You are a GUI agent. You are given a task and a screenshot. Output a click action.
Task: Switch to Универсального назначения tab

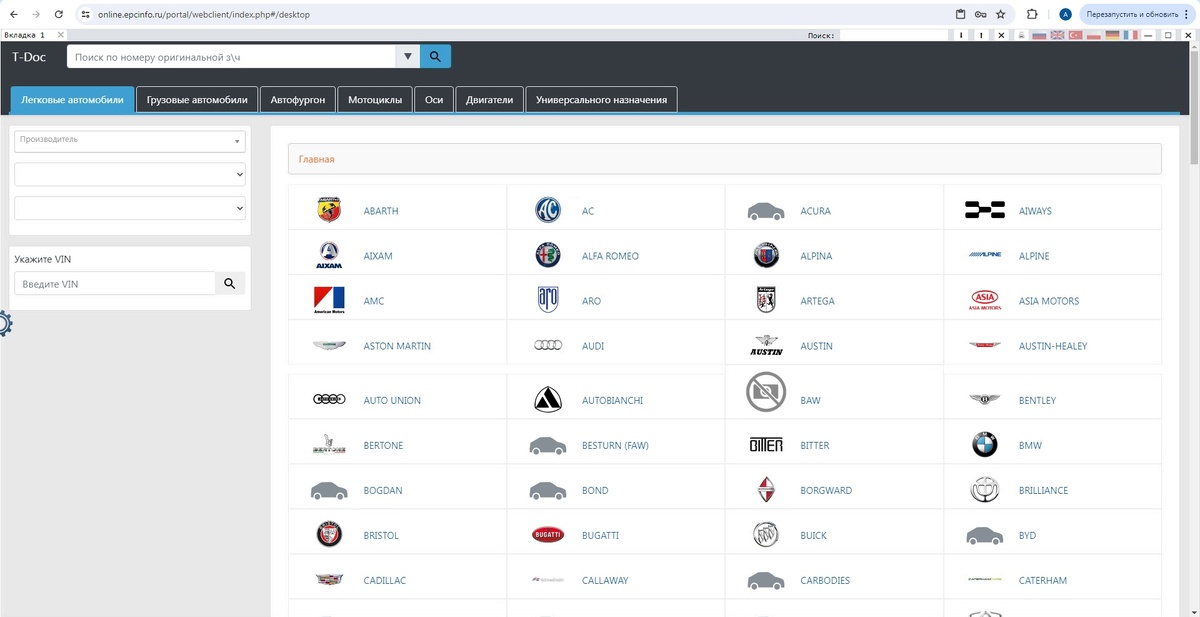point(602,100)
